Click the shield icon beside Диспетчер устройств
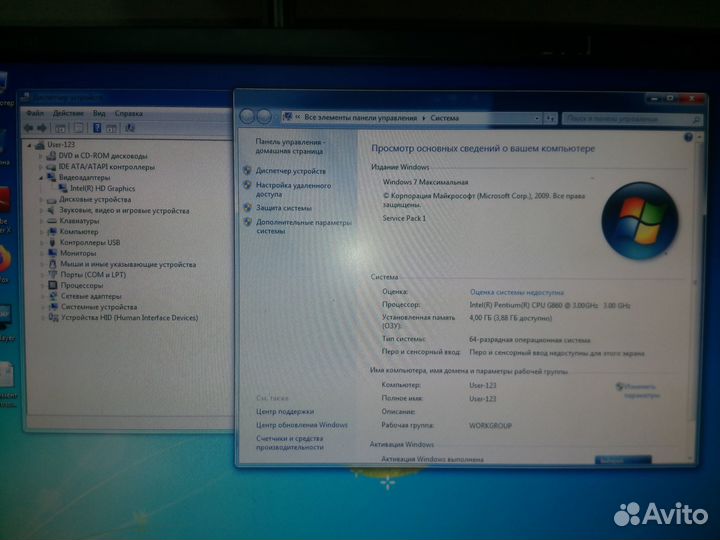This screenshot has width=720, height=540. [x=247, y=170]
